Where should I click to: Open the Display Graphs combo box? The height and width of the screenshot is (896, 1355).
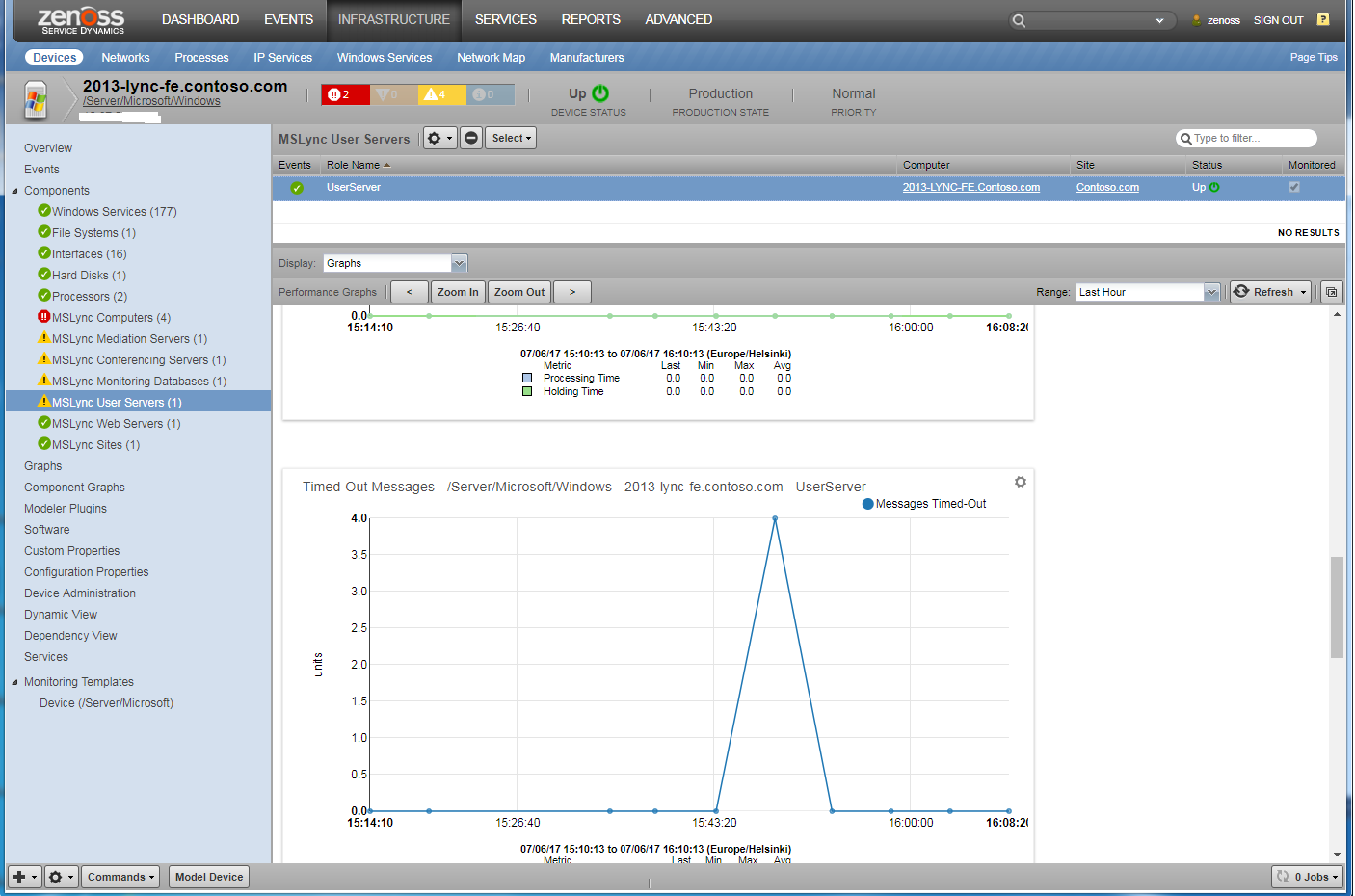pos(395,263)
